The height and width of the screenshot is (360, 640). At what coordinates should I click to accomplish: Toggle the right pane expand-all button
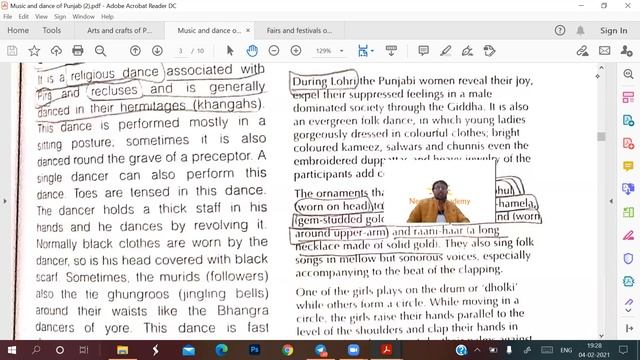pos(630,328)
